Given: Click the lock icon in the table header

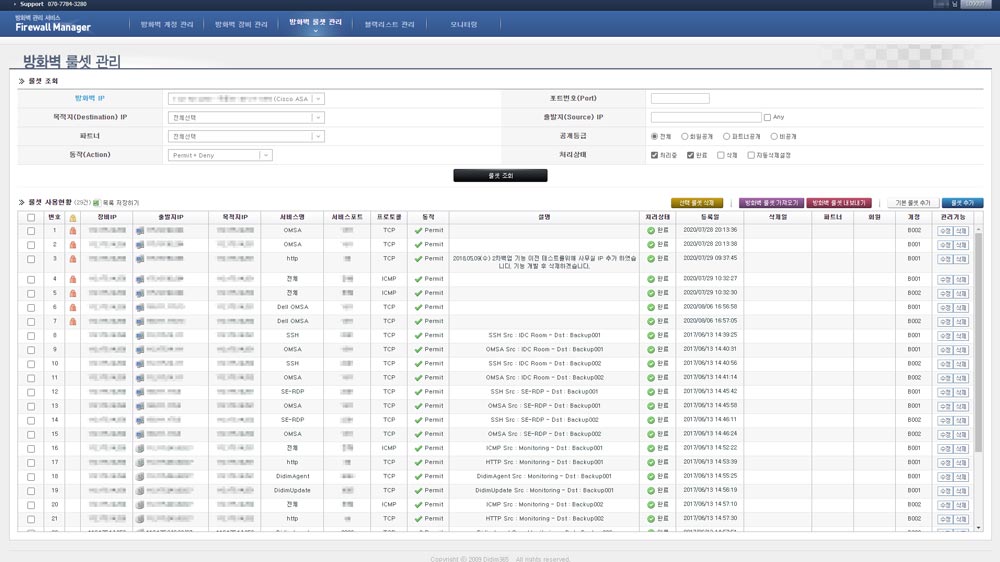Looking at the screenshot, I should pyautogui.click(x=73, y=218).
